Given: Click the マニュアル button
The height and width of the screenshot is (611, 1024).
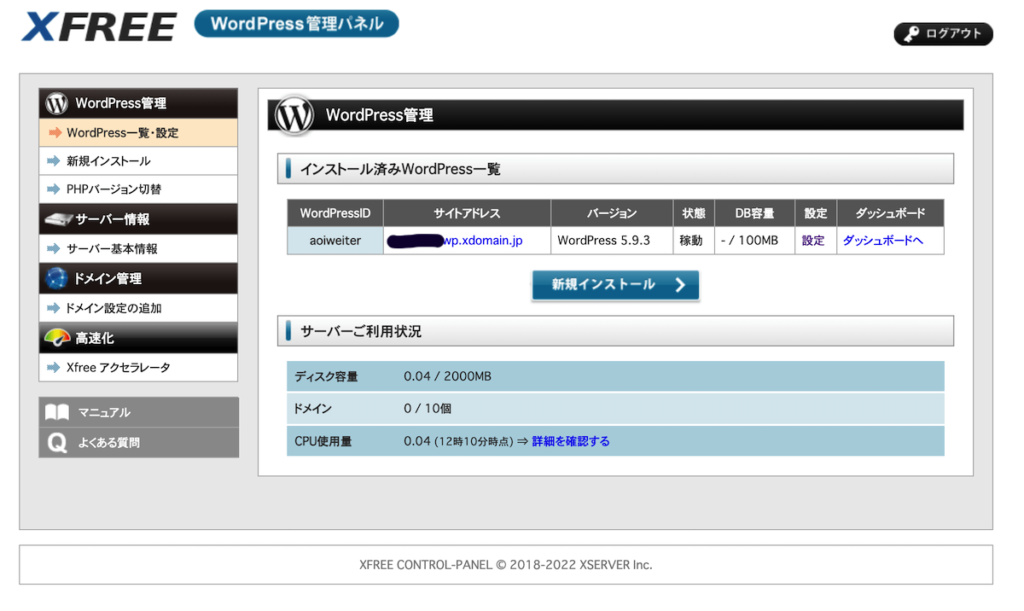Looking at the screenshot, I should 138,413.
